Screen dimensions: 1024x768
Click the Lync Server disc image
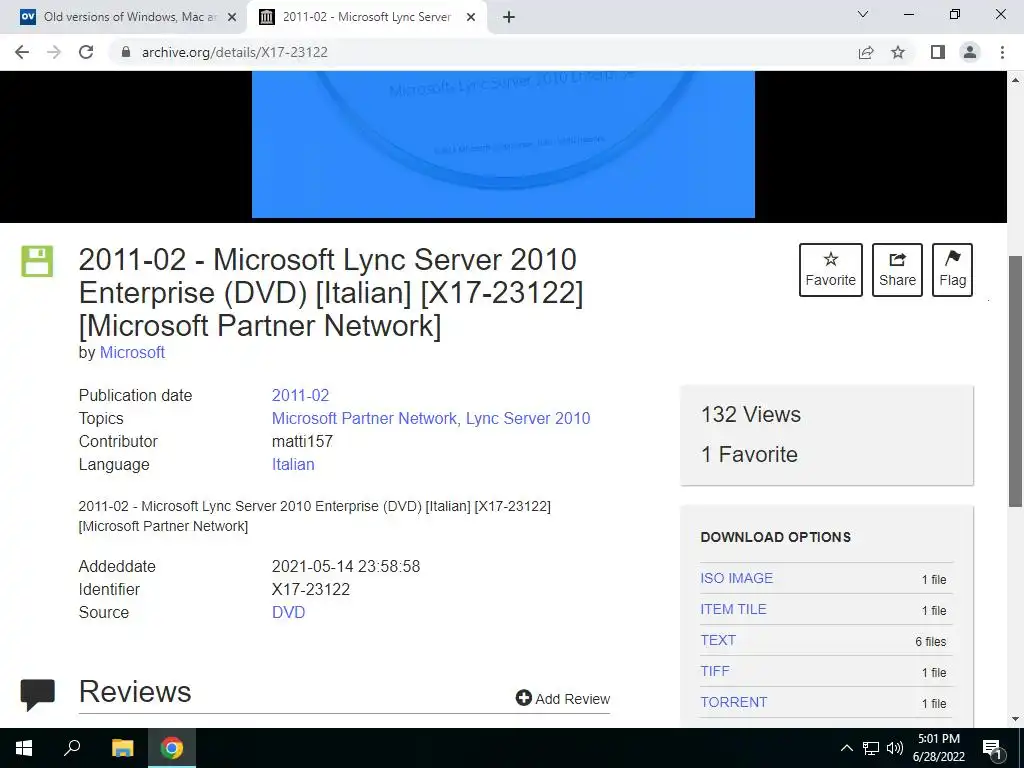(x=504, y=144)
